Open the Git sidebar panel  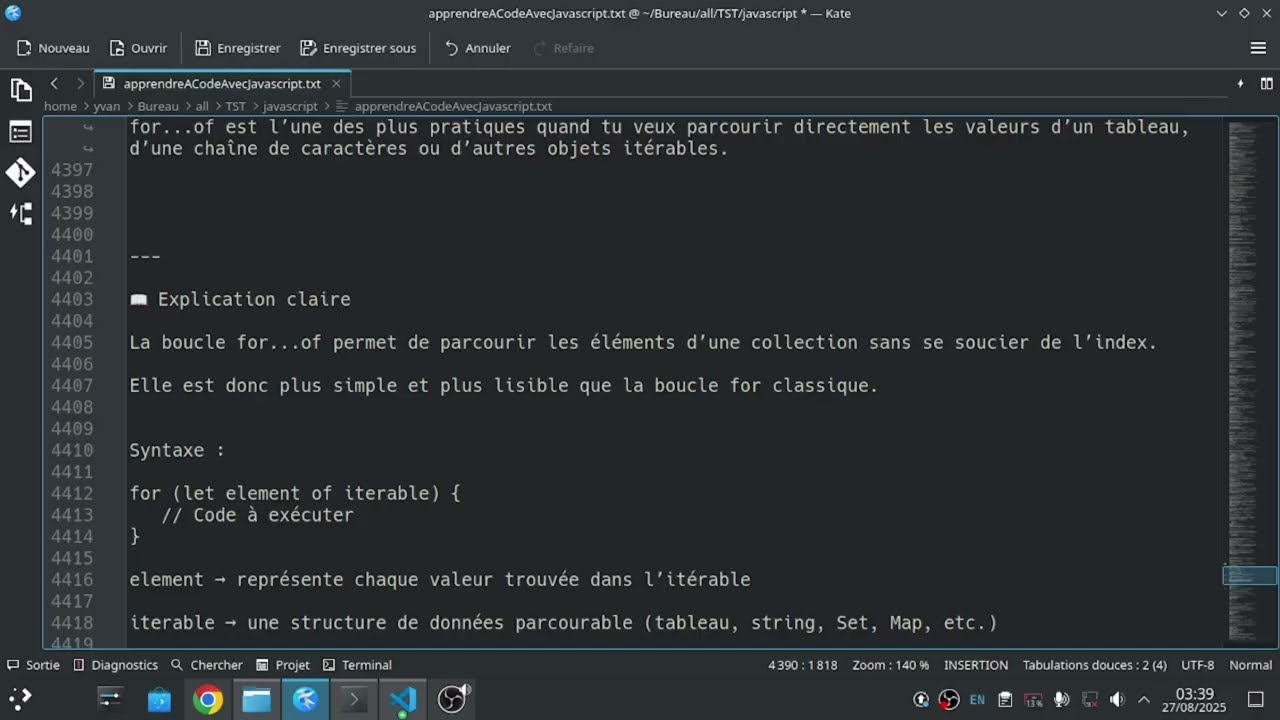(x=21, y=173)
